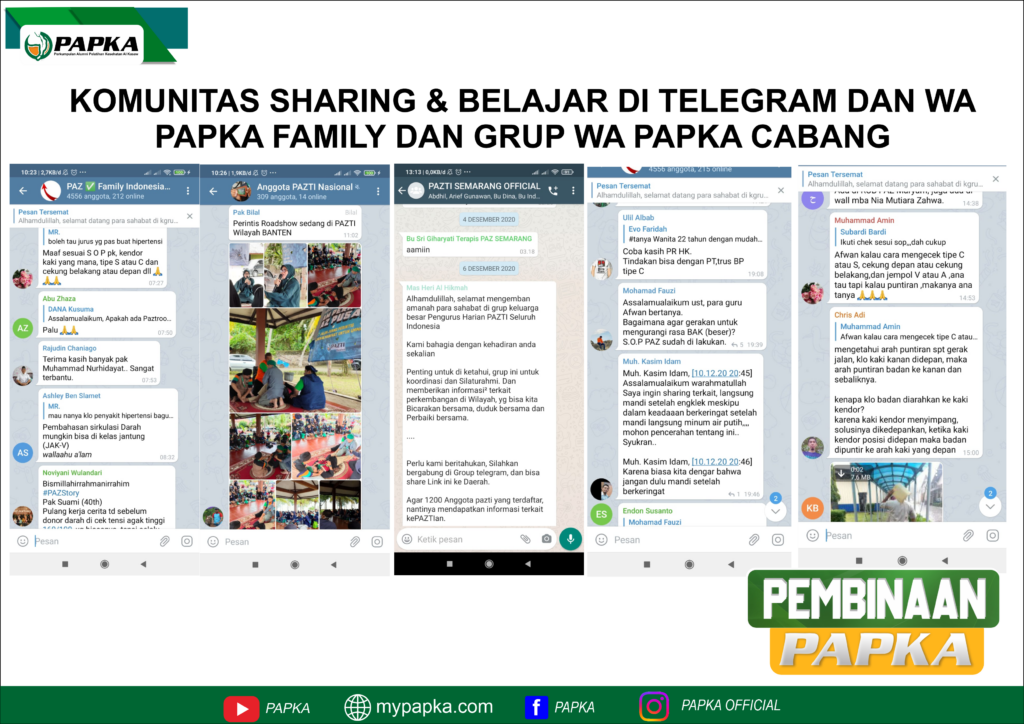This screenshot has width=1024, height=724.
Task: Tap the green ES avatar
Action: 601,514
